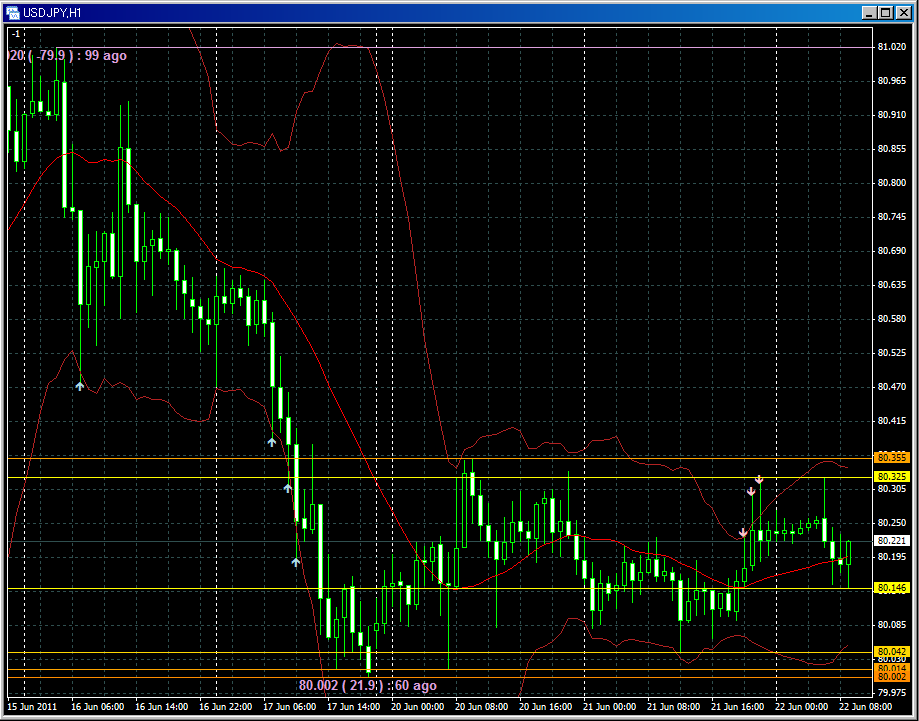Maximize the USDJPY,H1 chart window
Image resolution: width=919 pixels, height=721 pixels.
[x=884, y=12]
